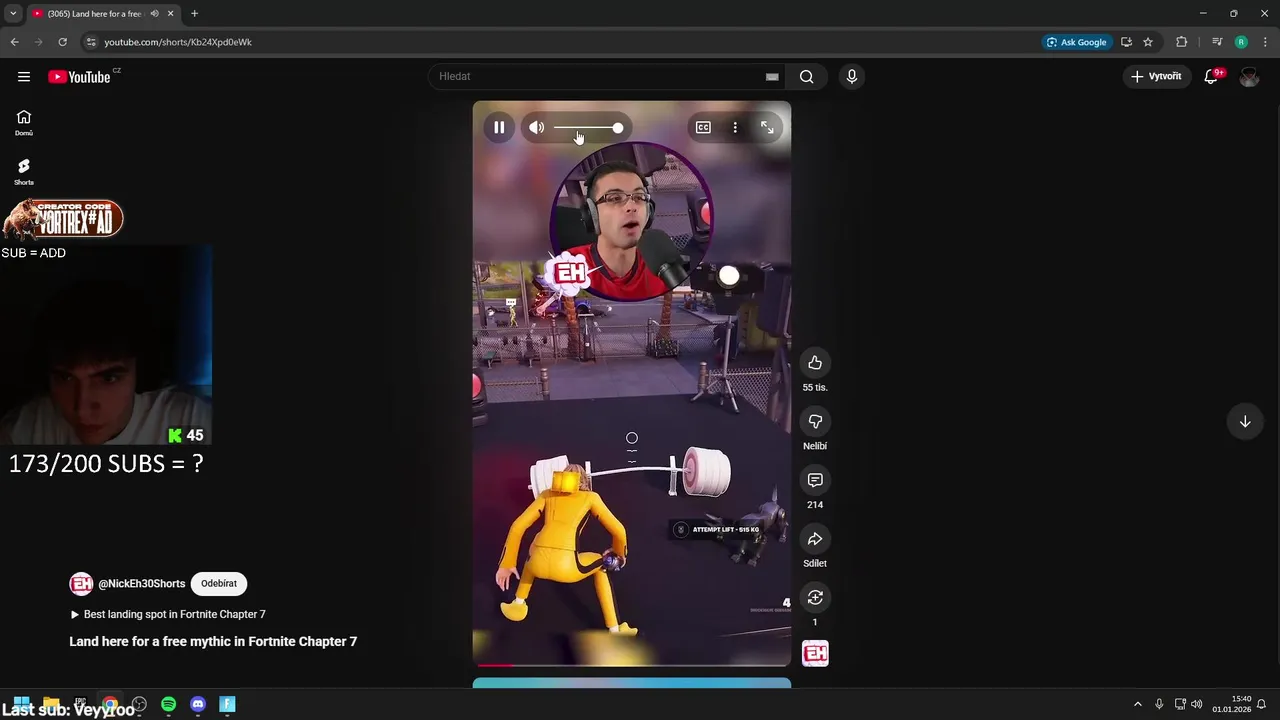This screenshot has height=720, width=1280.
Task: Install app icon in address bar
Action: pos(1126,42)
